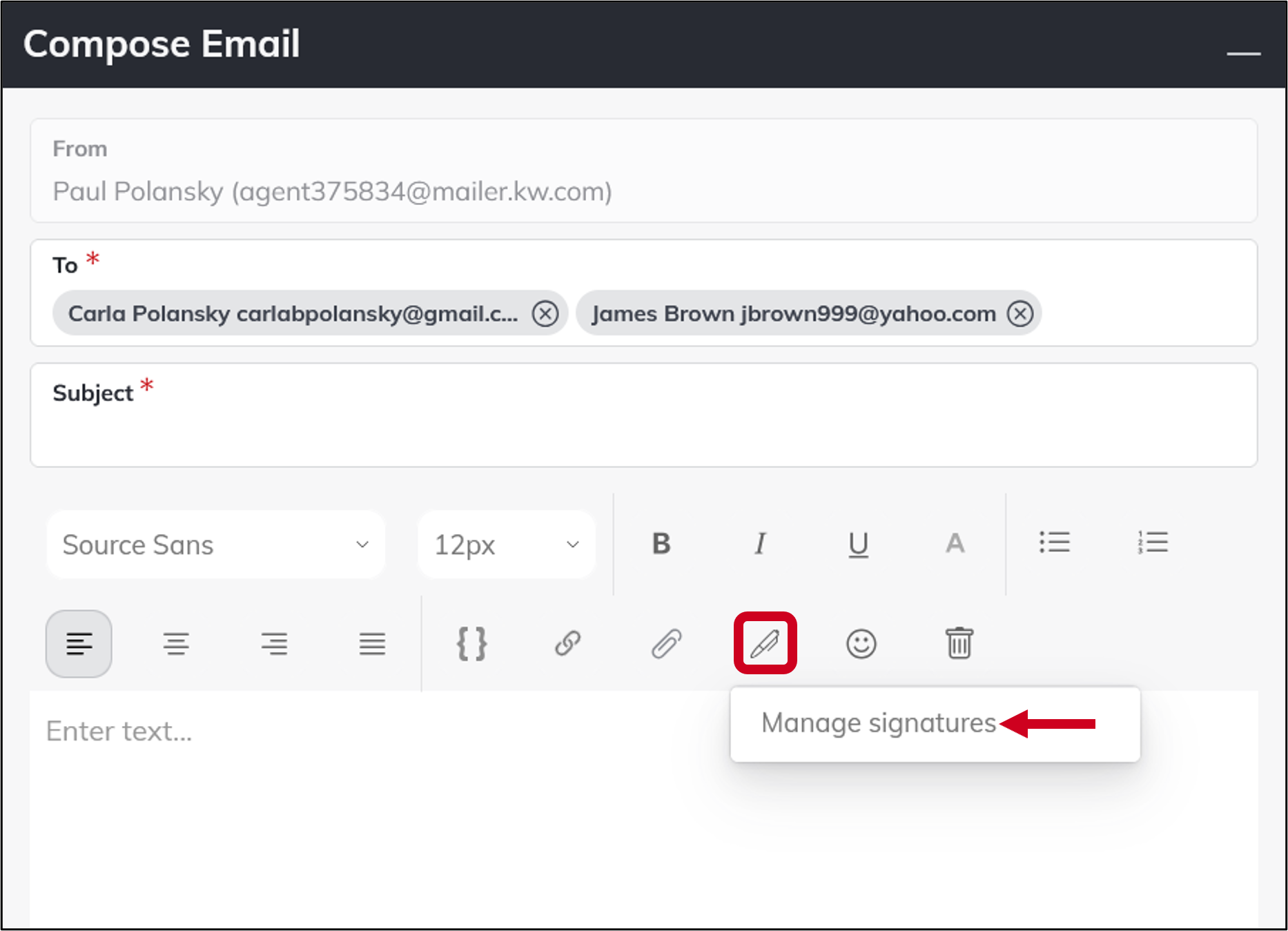Insert a bulleted list
Screen dimensions: 1288x931
coord(1054,542)
